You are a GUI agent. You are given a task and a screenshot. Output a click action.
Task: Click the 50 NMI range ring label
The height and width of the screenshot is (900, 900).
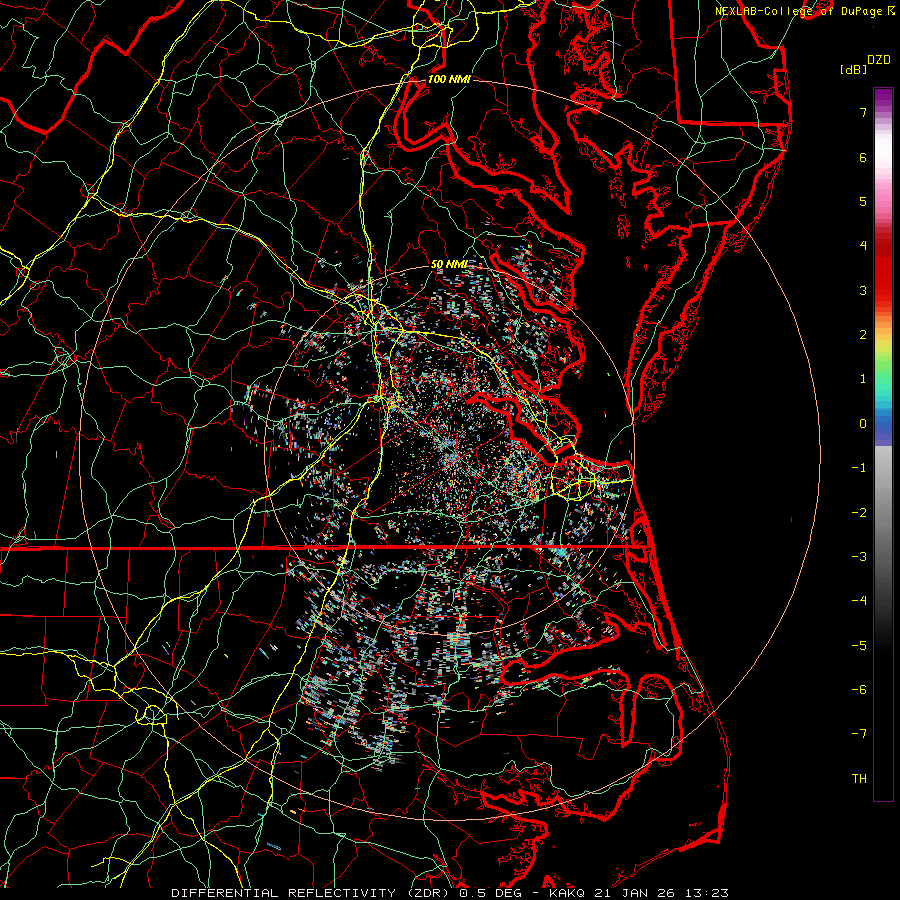pos(449,265)
